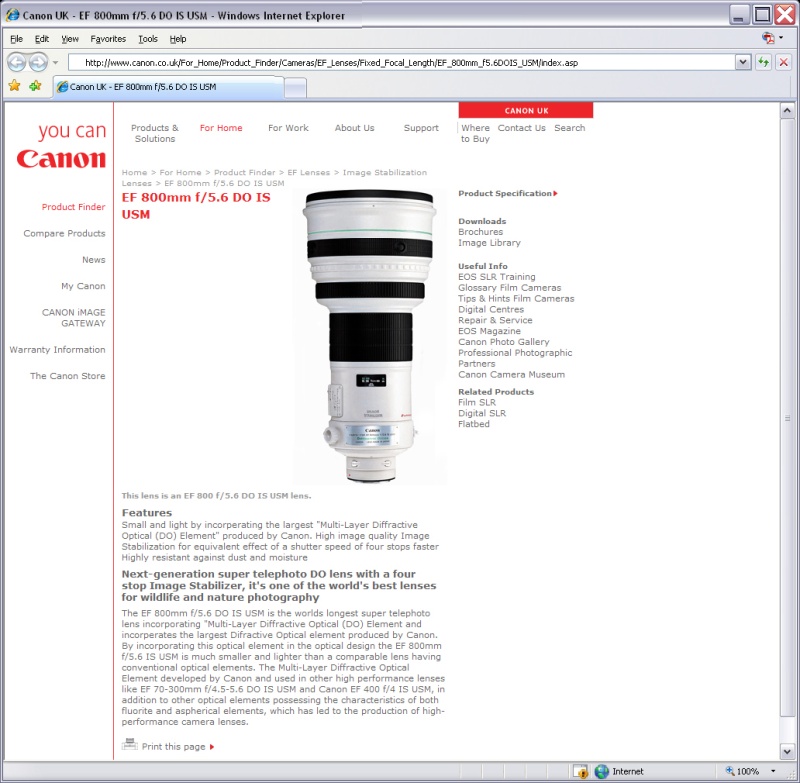Click the vertical scrollbar down arrow

(x=787, y=751)
